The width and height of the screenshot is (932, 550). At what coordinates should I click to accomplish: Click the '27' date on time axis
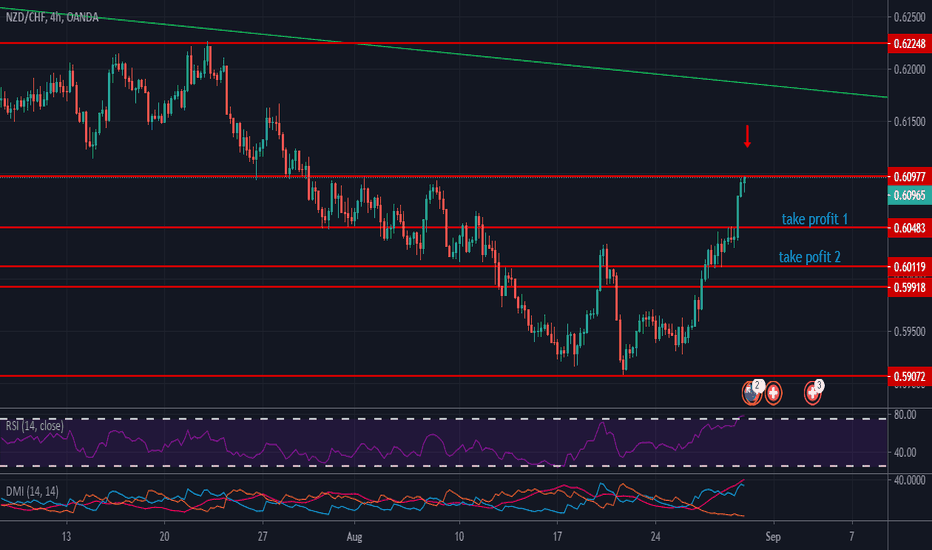(x=262, y=536)
